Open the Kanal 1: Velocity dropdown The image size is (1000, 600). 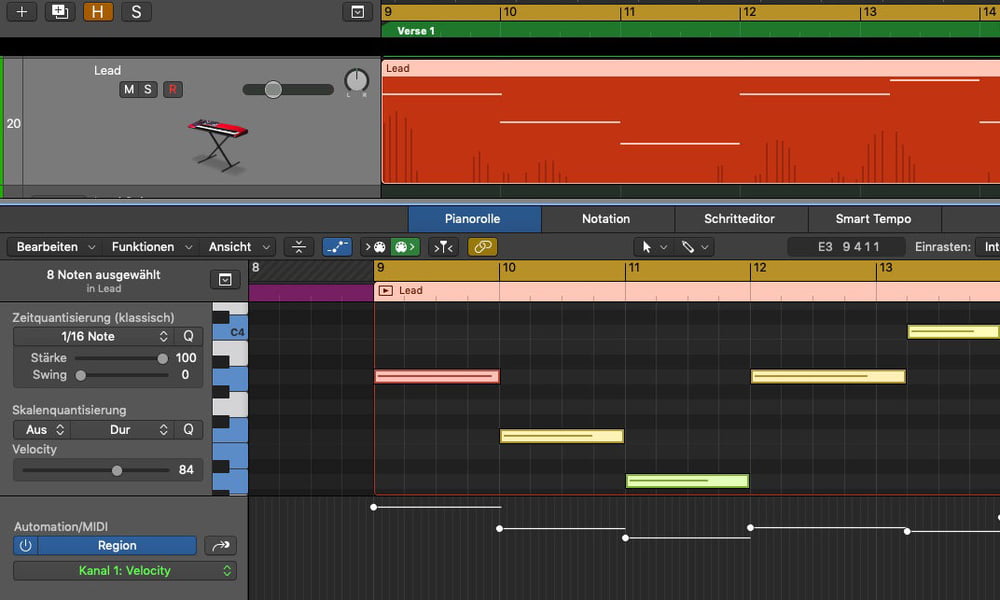coord(125,571)
